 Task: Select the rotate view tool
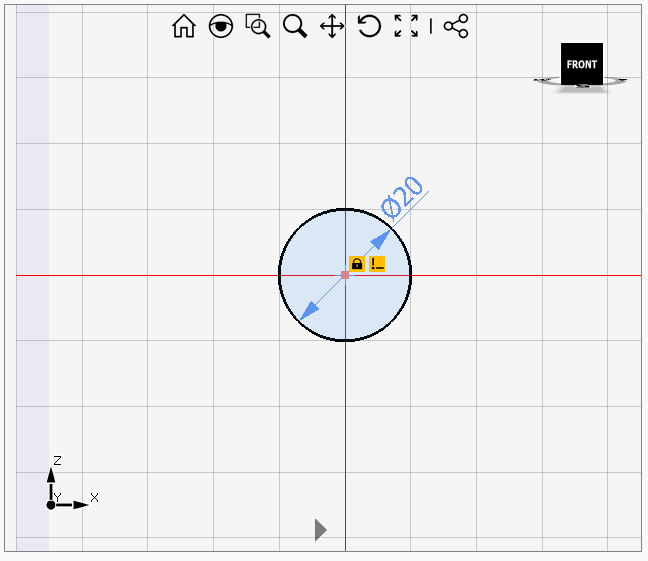369,27
